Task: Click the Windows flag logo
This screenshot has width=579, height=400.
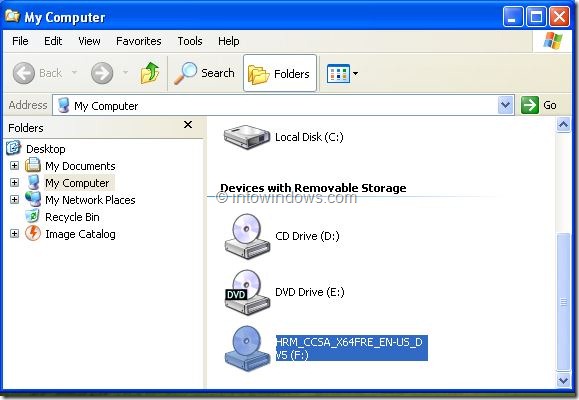Action: pos(553,41)
